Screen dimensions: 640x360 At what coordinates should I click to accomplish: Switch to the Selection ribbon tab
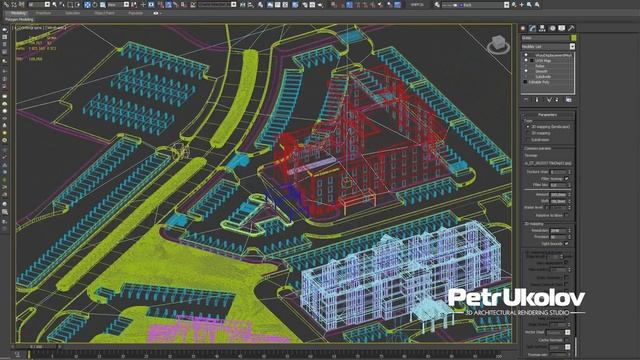point(73,13)
